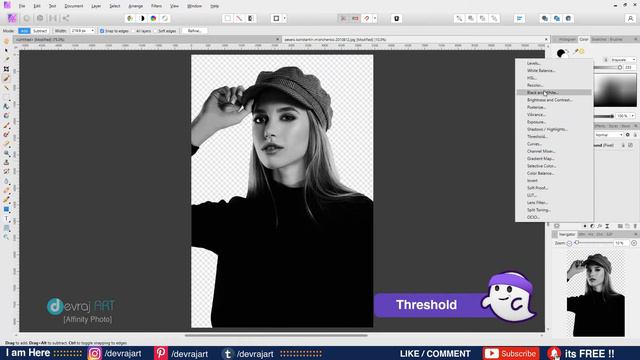Close the untitled modified document tab

(x=278, y=40)
